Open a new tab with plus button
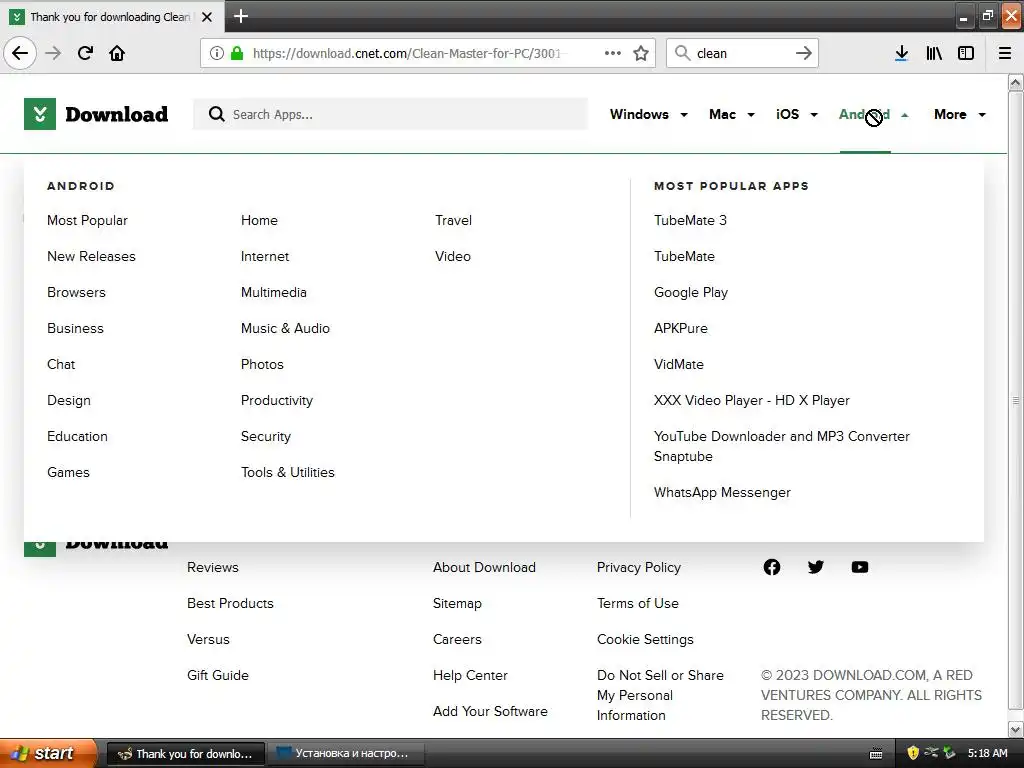Viewport: 1024px width, 768px height. click(x=241, y=16)
